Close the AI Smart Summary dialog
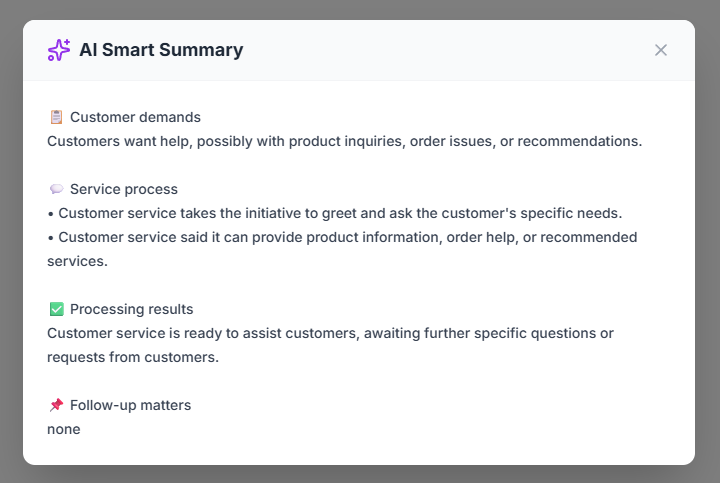This screenshot has width=720, height=483. (x=660, y=50)
